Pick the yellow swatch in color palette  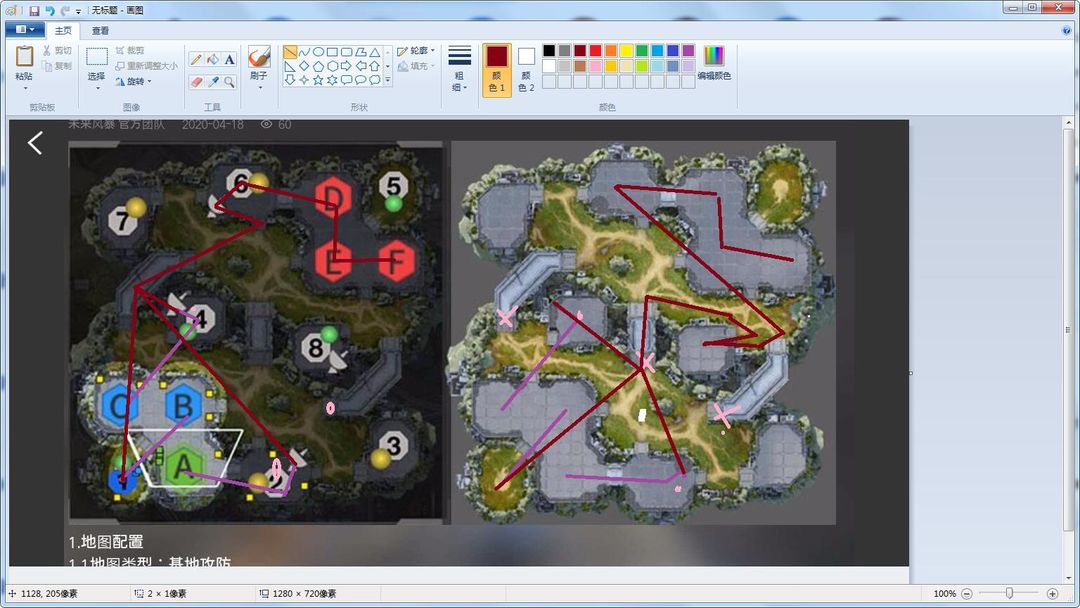click(x=626, y=50)
